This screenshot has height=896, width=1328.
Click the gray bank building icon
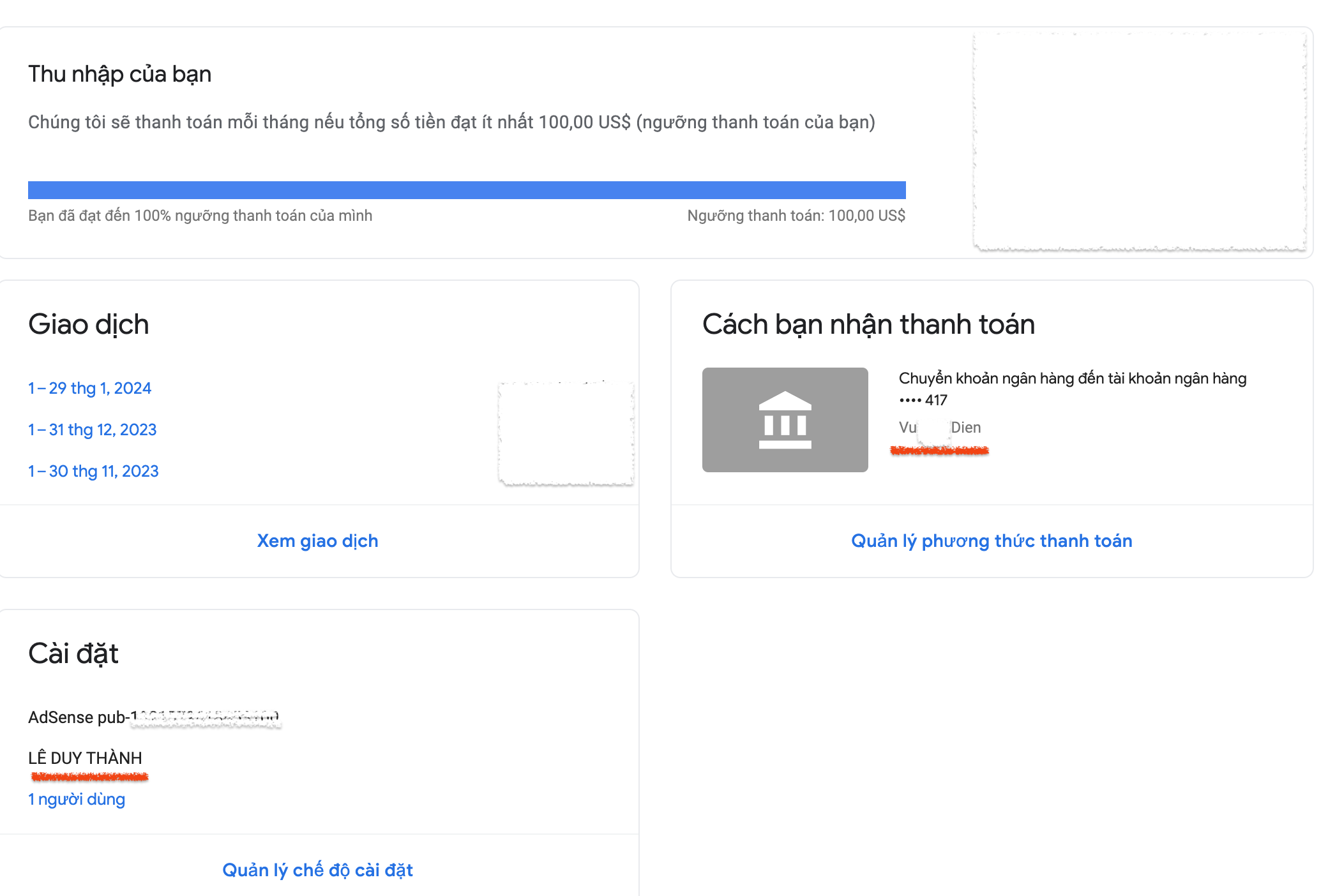(x=785, y=420)
